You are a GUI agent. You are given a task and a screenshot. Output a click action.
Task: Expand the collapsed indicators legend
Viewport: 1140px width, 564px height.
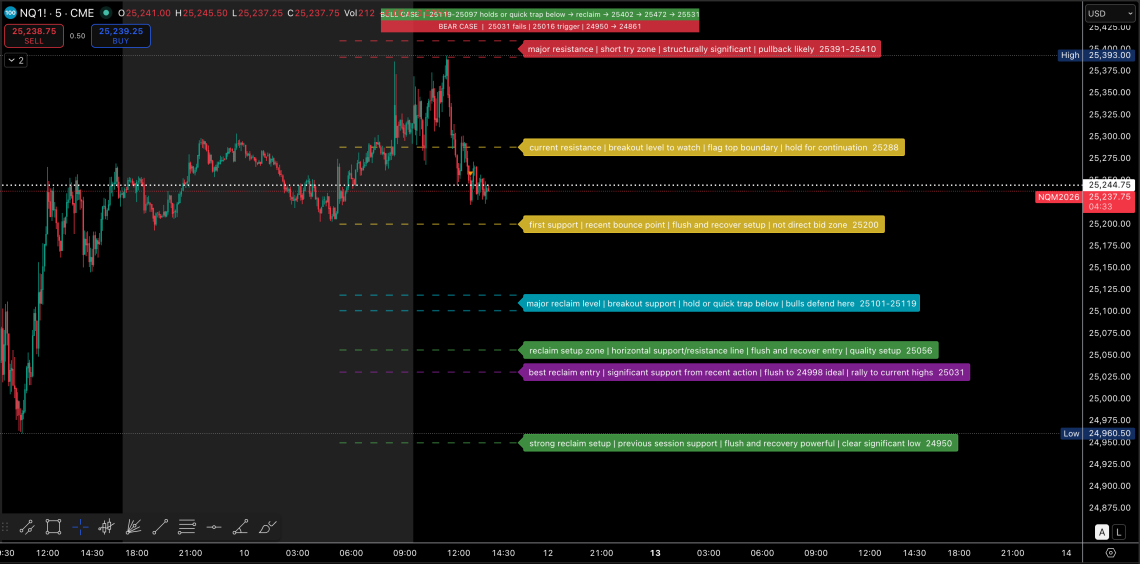click(x=15, y=60)
